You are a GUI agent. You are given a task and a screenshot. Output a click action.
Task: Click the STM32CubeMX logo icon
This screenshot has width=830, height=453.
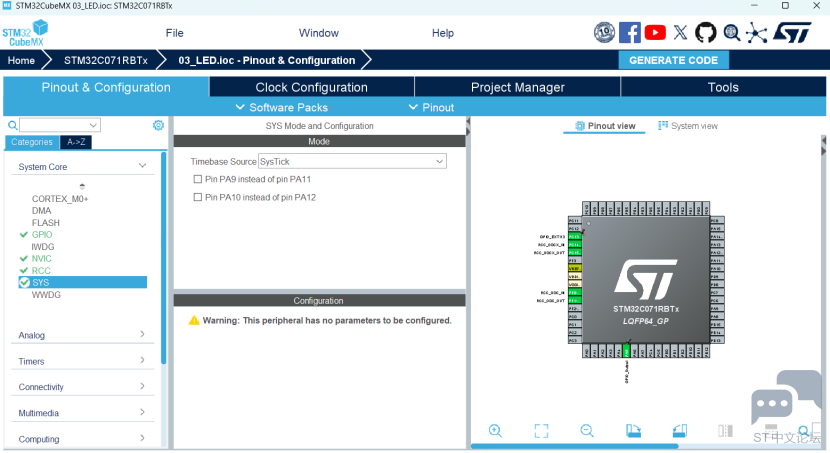click(x=25, y=33)
